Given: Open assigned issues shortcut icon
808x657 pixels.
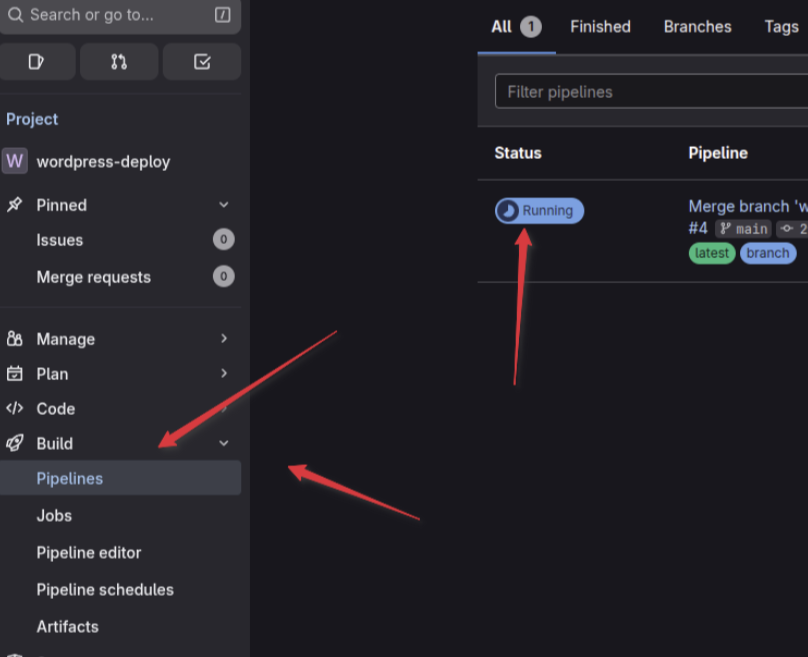Looking at the screenshot, I should tap(37, 62).
